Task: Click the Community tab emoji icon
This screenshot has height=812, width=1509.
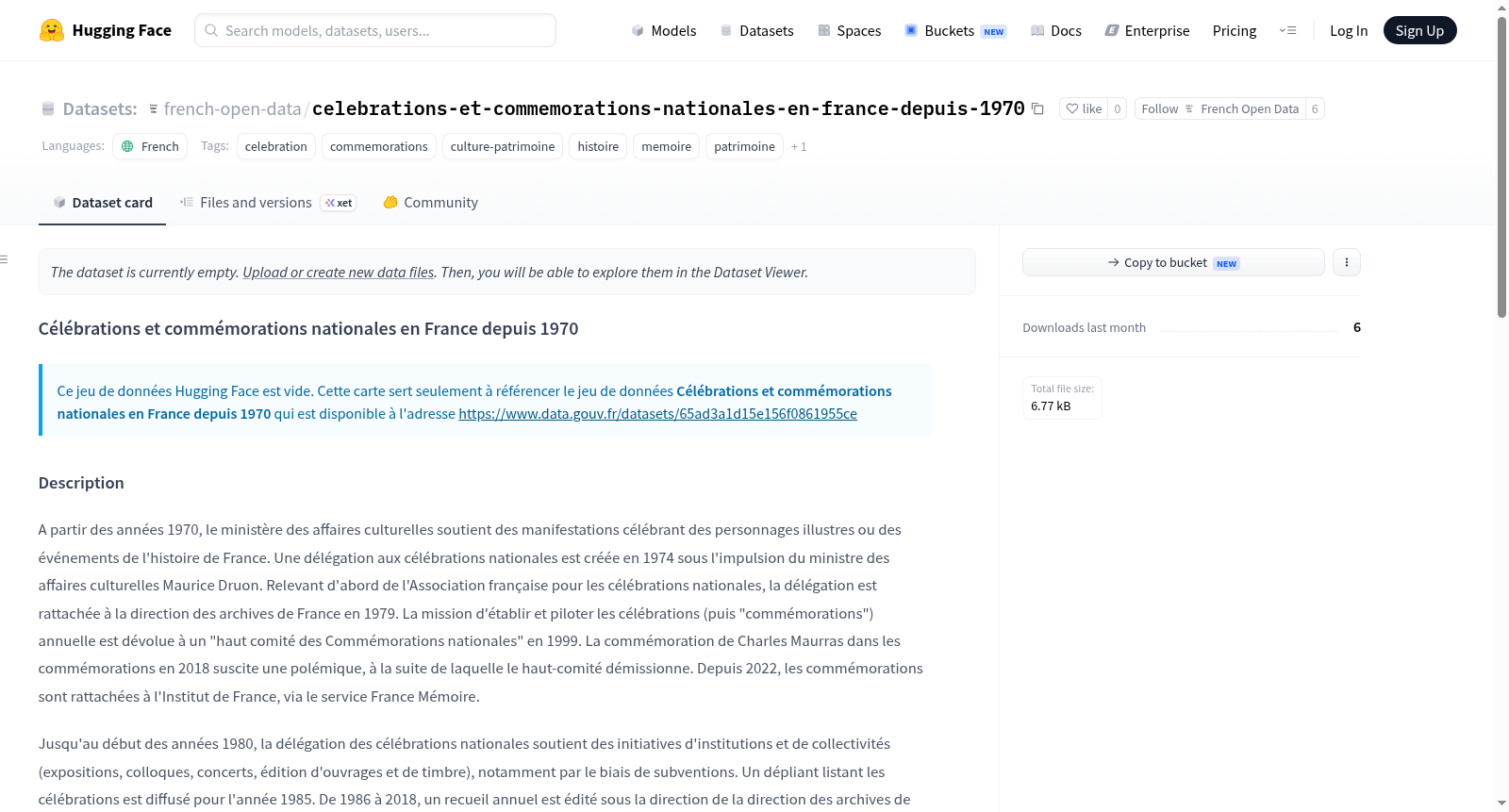Action: pyautogui.click(x=390, y=202)
